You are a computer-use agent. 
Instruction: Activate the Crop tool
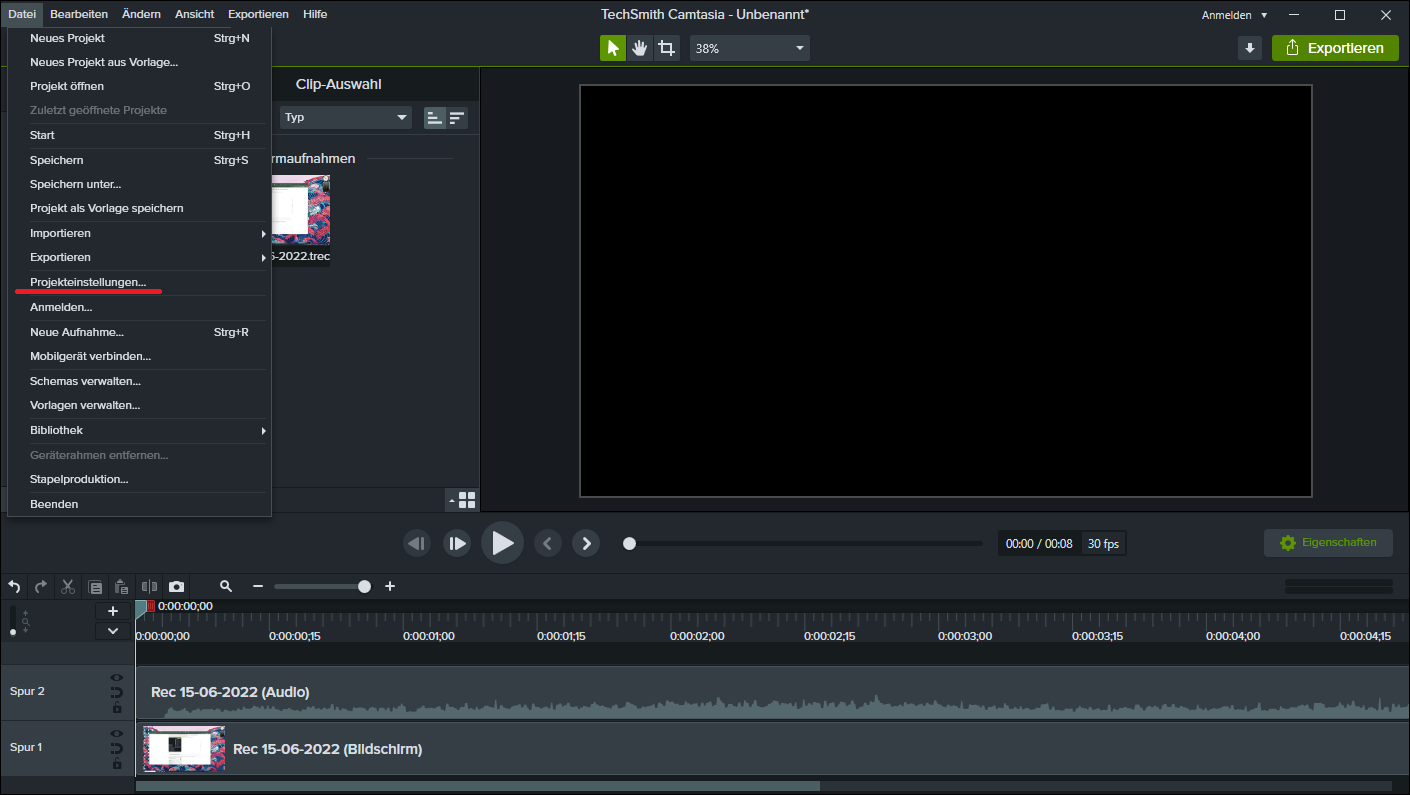(x=667, y=48)
